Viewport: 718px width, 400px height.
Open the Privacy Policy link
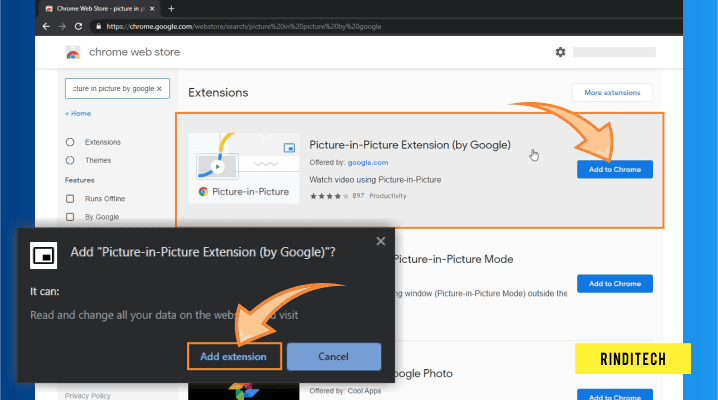click(87, 396)
